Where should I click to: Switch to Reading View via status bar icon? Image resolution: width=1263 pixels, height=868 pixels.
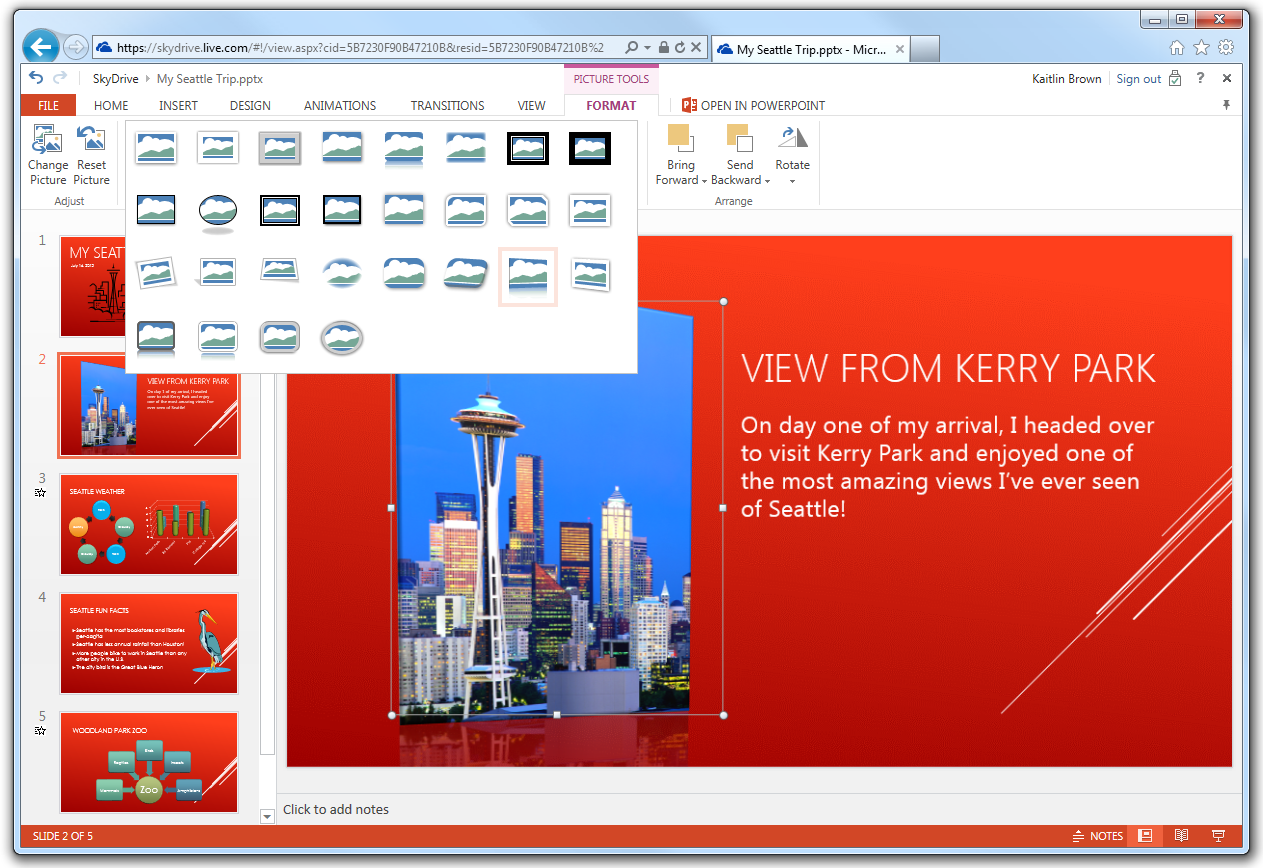pyautogui.click(x=1182, y=835)
